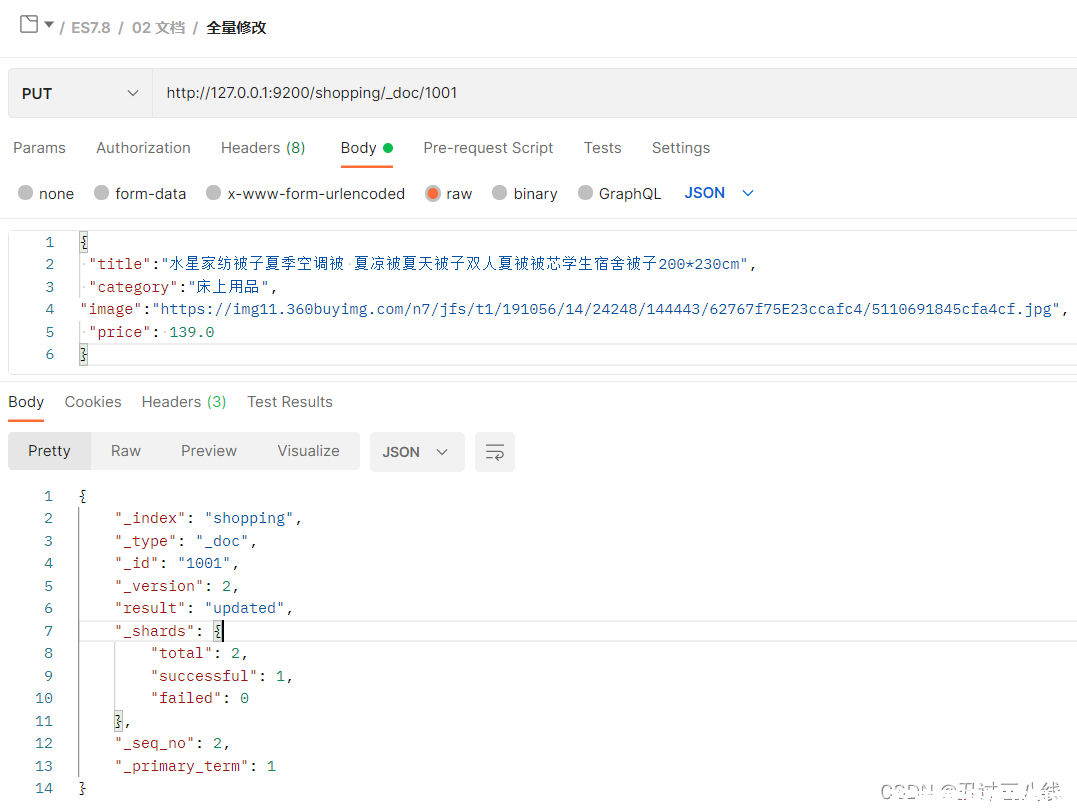Select the 全量修改 request name

tap(236, 27)
